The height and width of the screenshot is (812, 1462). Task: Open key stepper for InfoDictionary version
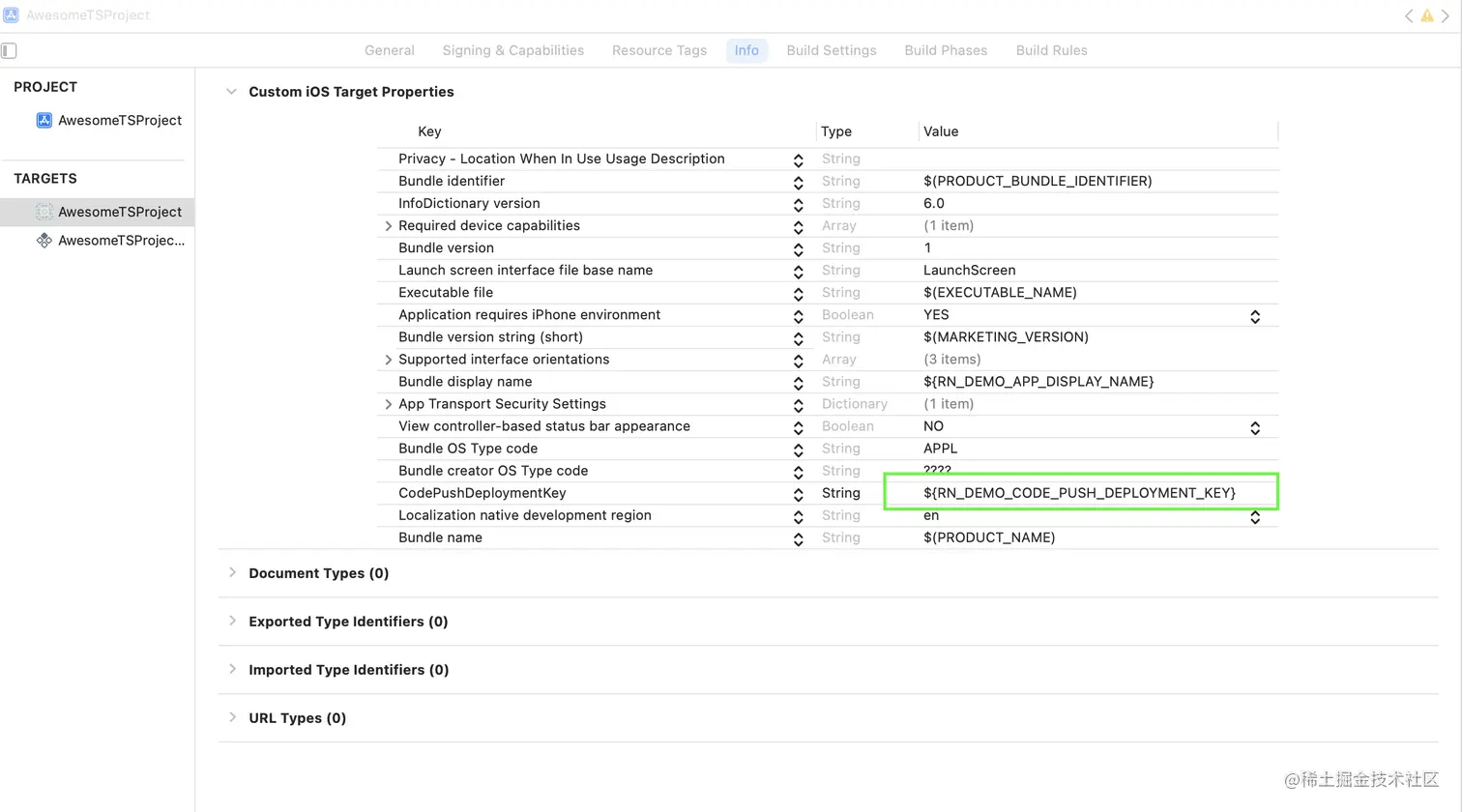tap(798, 205)
